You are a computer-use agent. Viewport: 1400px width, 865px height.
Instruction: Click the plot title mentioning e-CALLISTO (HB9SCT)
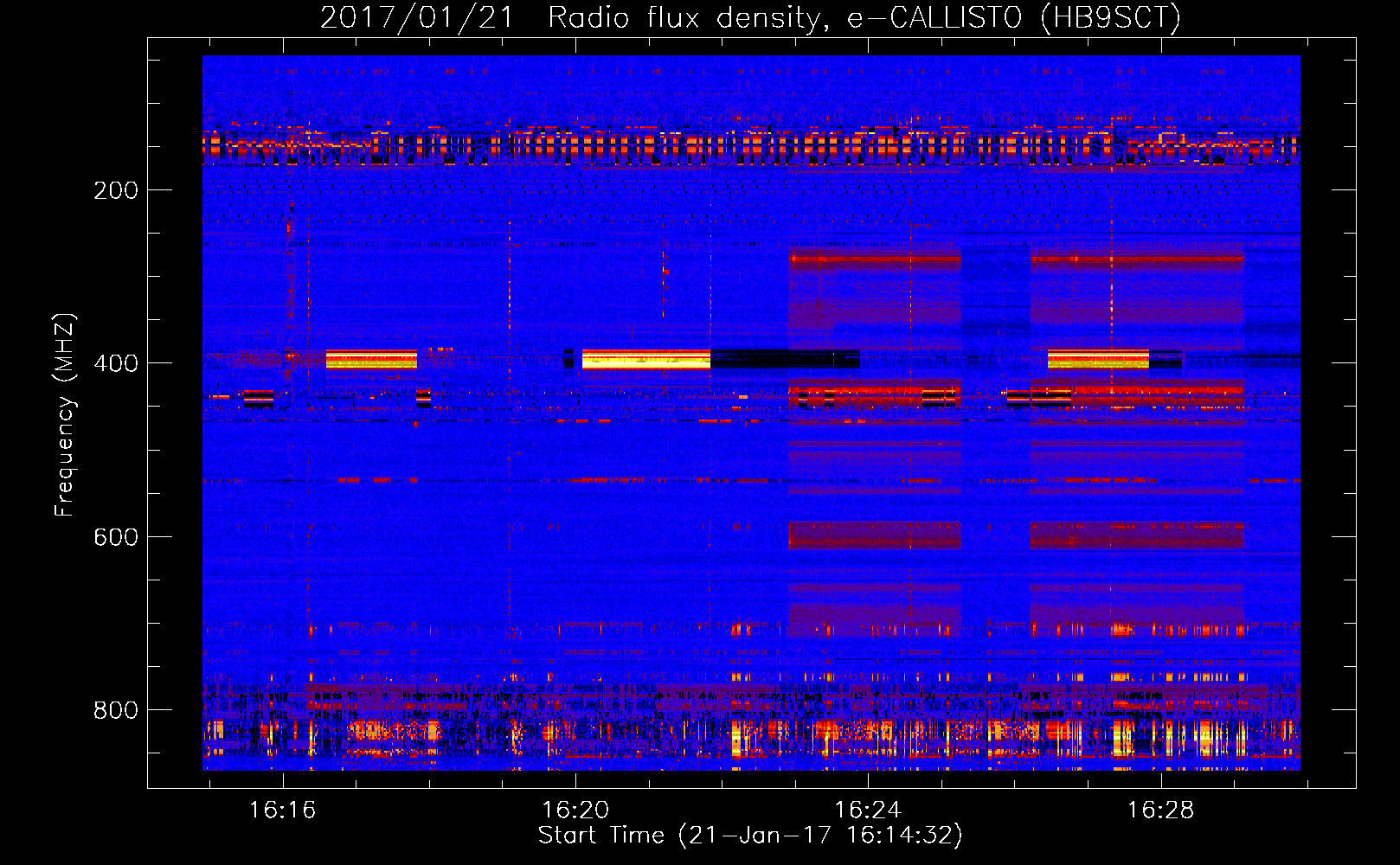[x=750, y=17]
